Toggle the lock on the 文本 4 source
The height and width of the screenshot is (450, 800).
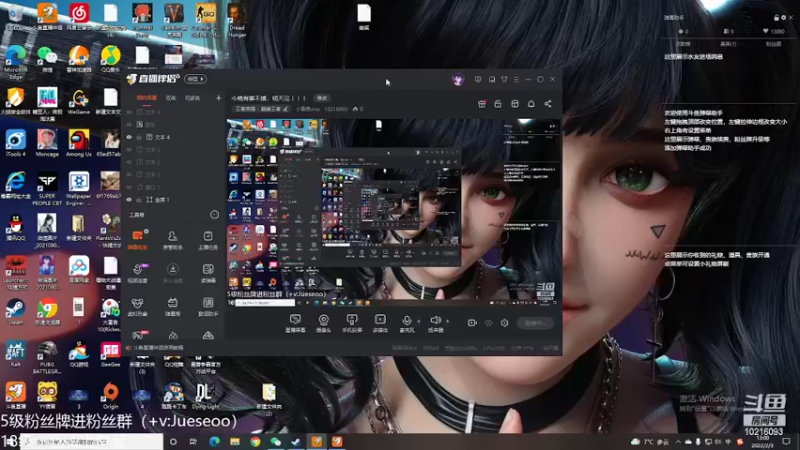pos(139,137)
